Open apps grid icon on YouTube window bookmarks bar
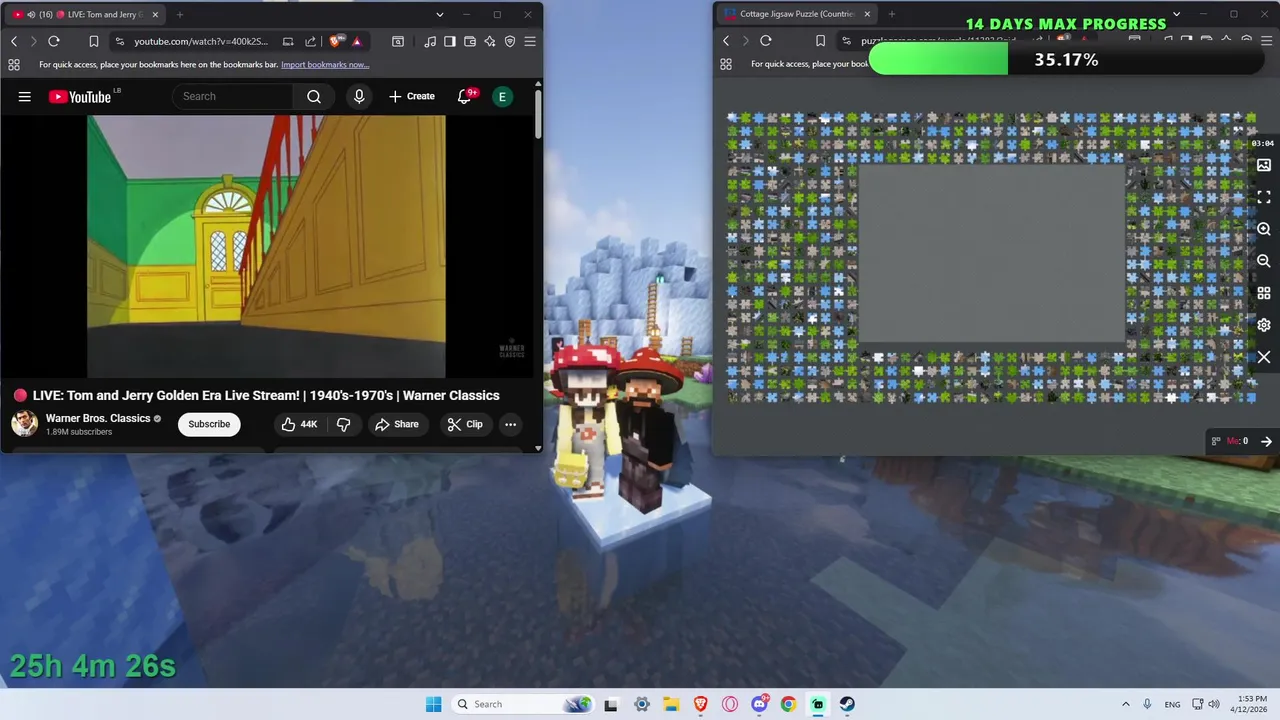 (x=14, y=64)
